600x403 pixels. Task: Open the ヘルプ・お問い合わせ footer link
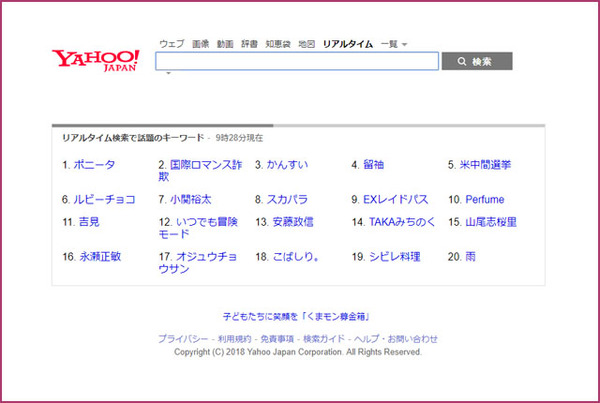(x=396, y=339)
